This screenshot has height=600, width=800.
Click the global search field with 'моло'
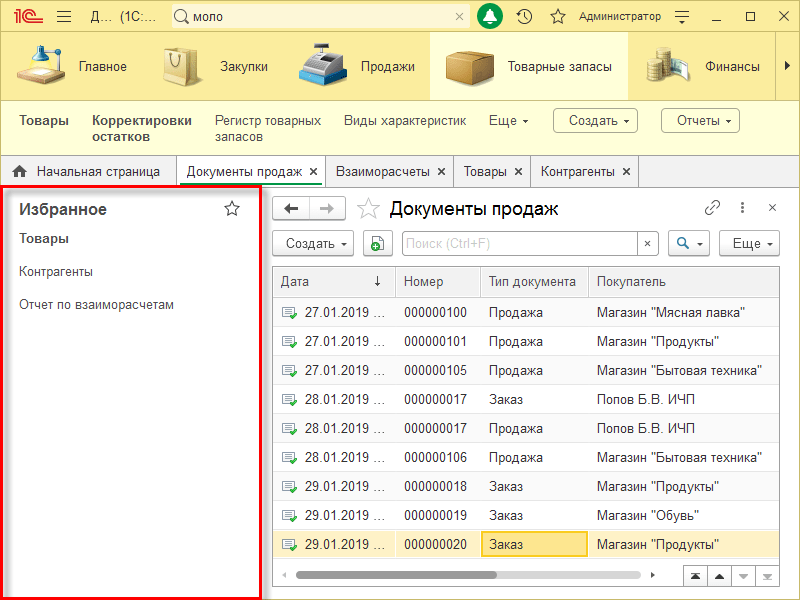319,17
